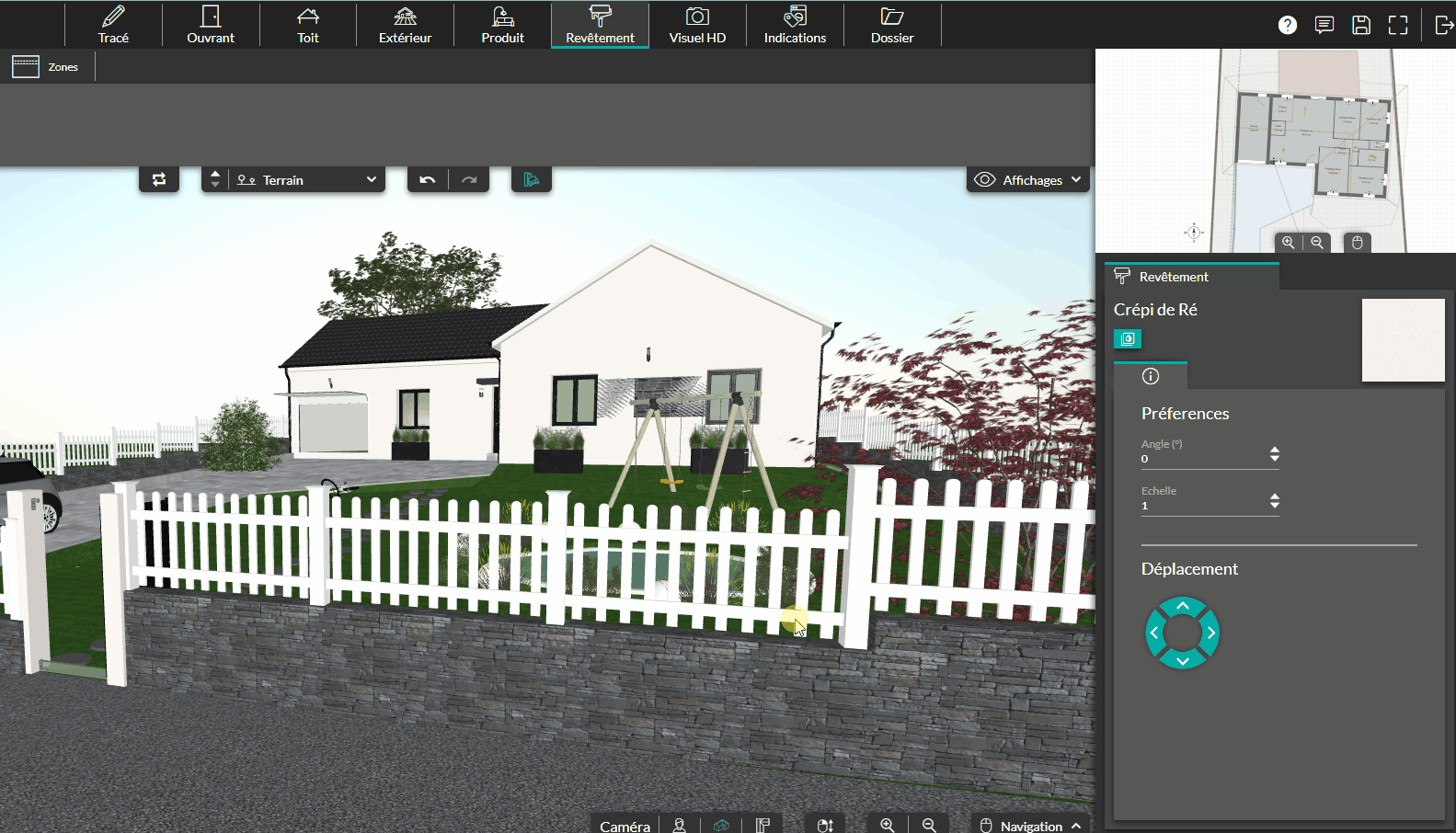Zoom in on the 3D scene
Viewport: 1456px width, 833px height.
click(x=888, y=826)
